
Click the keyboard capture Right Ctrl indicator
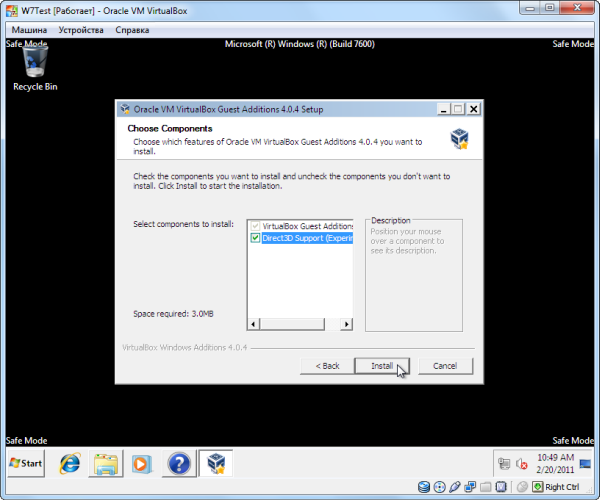[556, 487]
